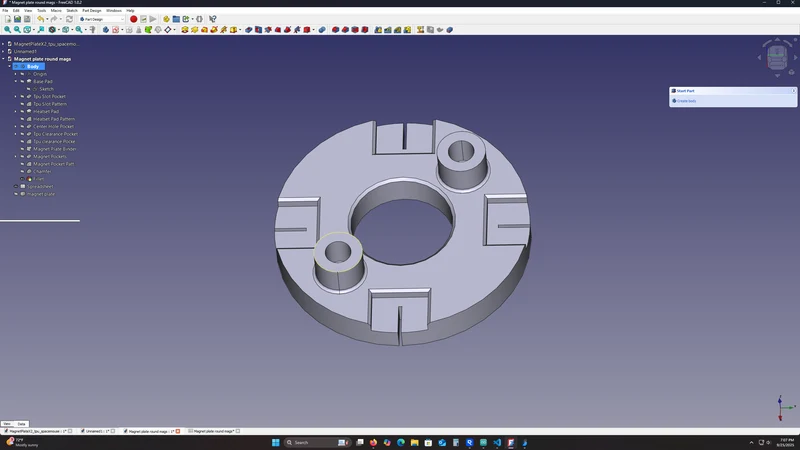Screen dimensions: 800x450
Task: Click the Open file toolbar icon
Action: (17, 19)
